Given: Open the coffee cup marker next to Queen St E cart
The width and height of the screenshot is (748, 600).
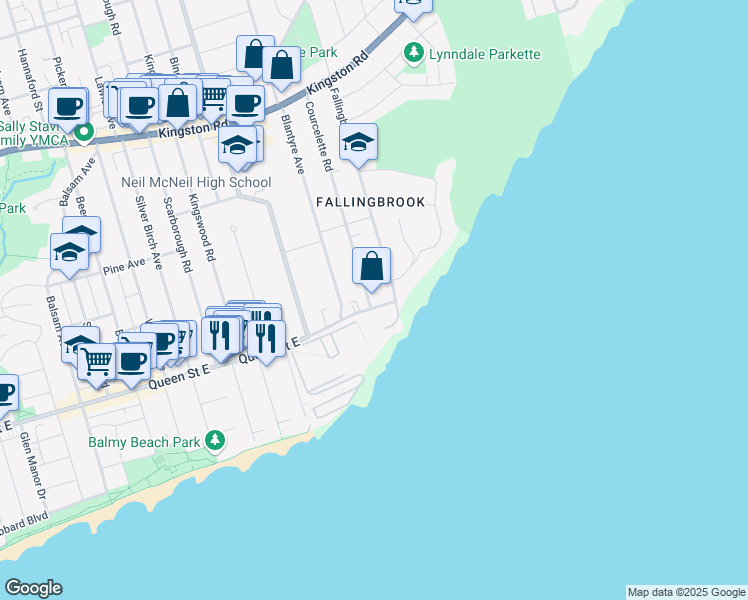Looking at the screenshot, I should [132, 365].
